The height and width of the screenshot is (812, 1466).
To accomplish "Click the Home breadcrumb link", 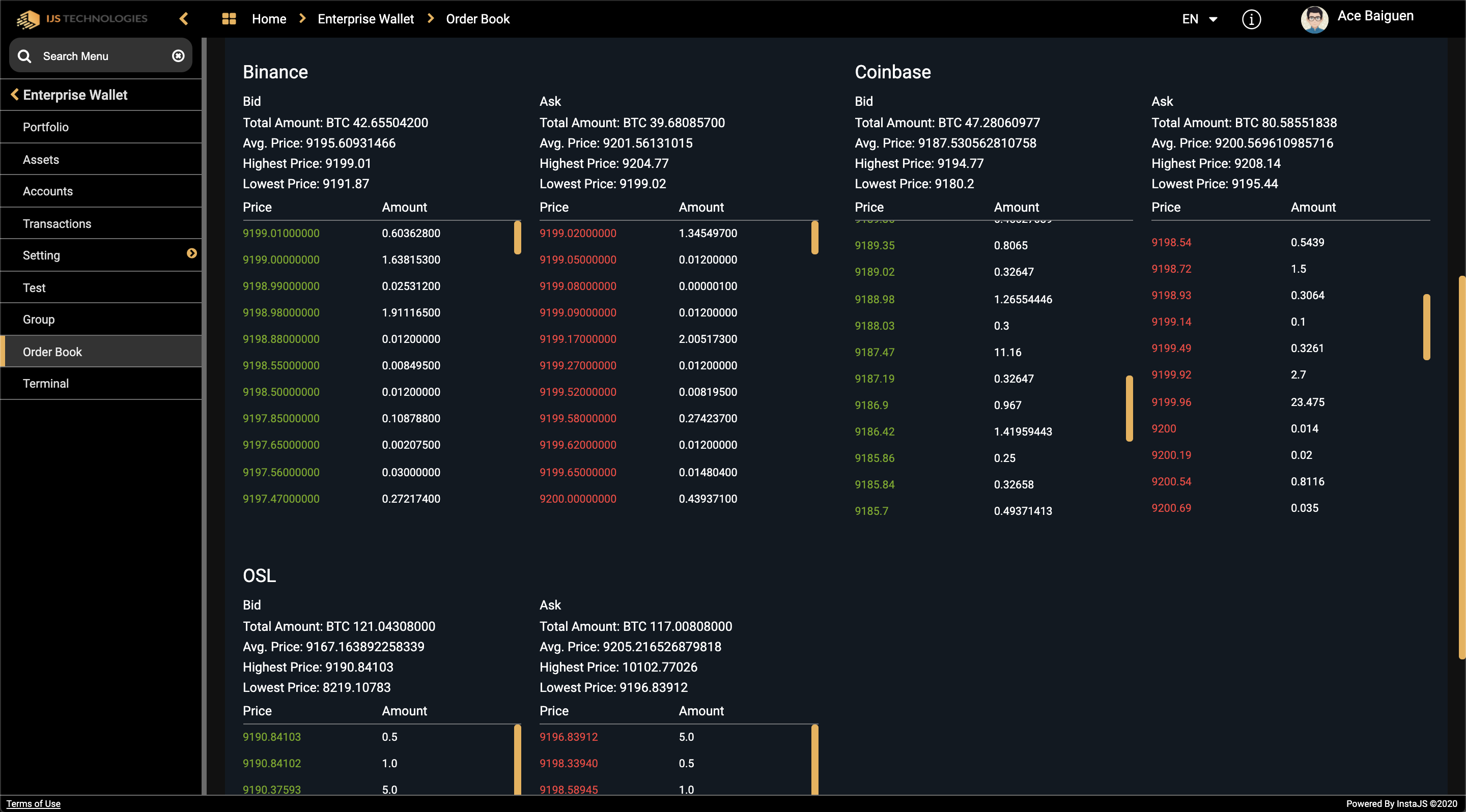I will click(x=269, y=19).
